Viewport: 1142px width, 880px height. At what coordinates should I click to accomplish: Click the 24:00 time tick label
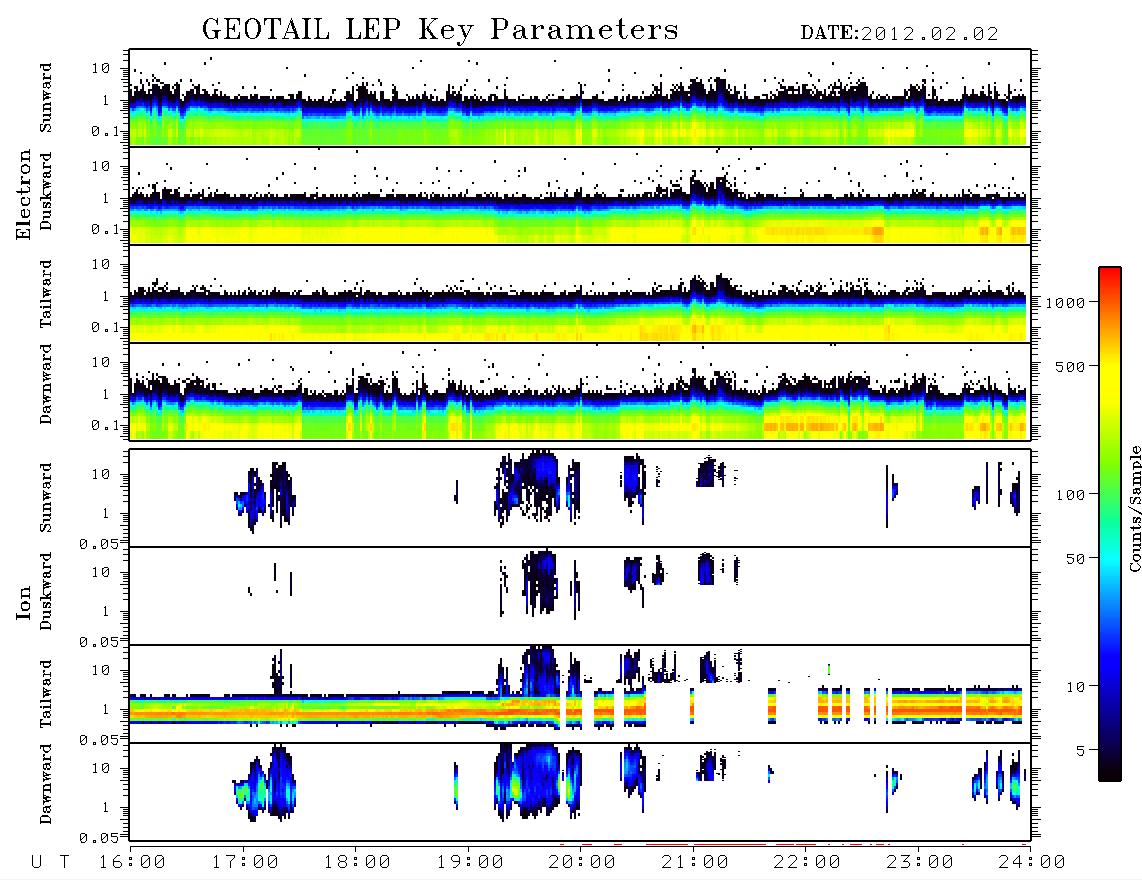click(x=1032, y=862)
